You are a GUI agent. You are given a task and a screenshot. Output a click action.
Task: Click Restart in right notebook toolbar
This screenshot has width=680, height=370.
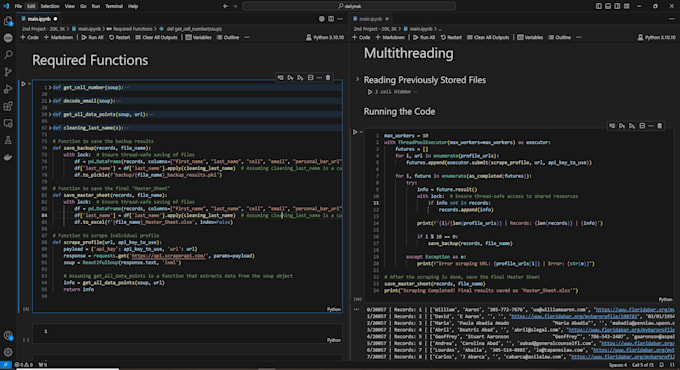[451, 38]
